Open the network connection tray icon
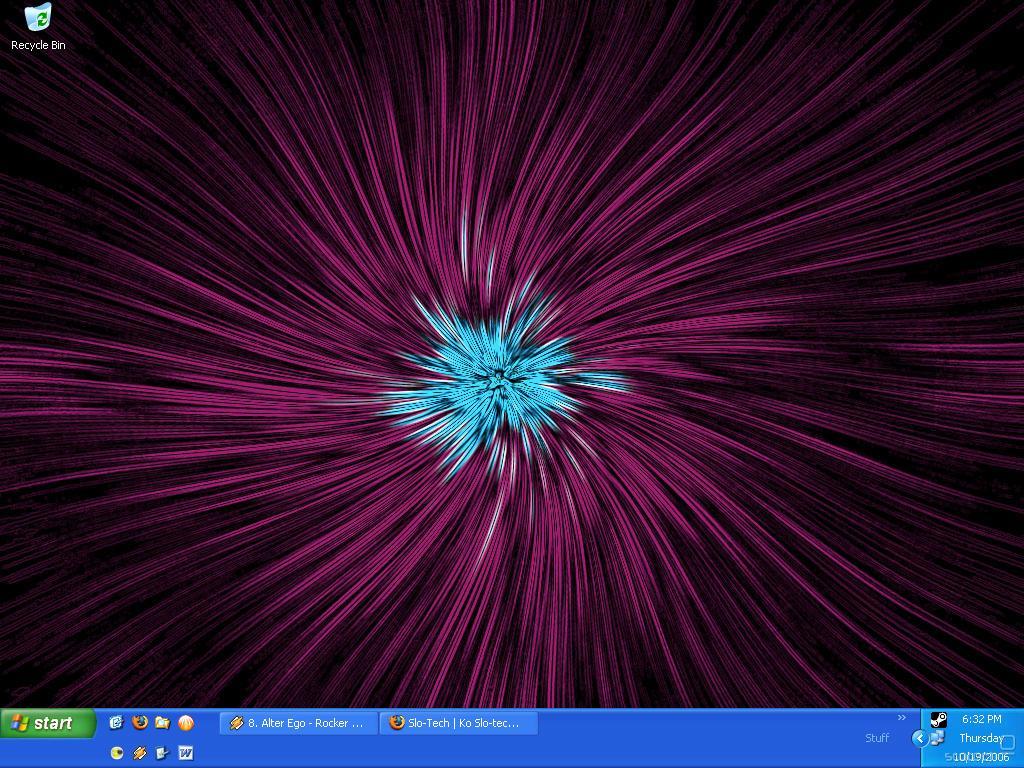1024x768 pixels. pos(937,739)
